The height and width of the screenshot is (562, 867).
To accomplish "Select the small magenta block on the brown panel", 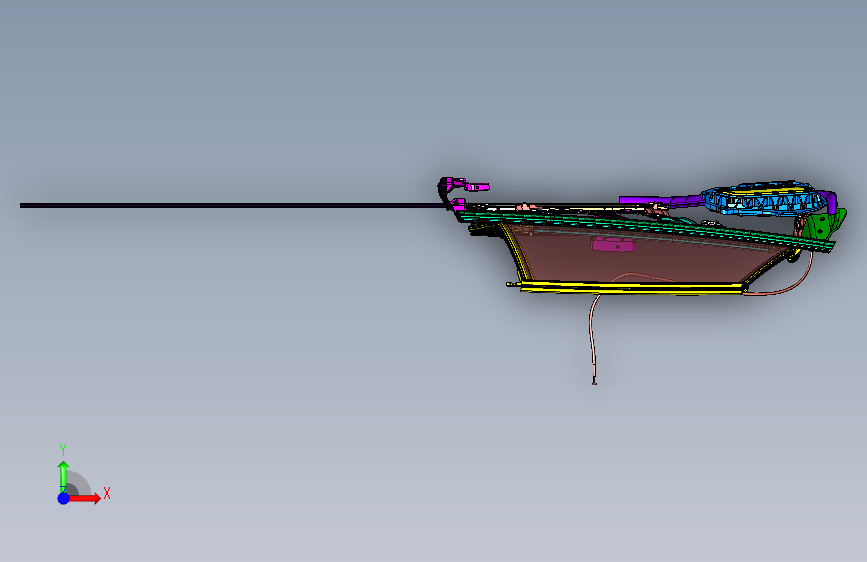I will pos(612,244).
